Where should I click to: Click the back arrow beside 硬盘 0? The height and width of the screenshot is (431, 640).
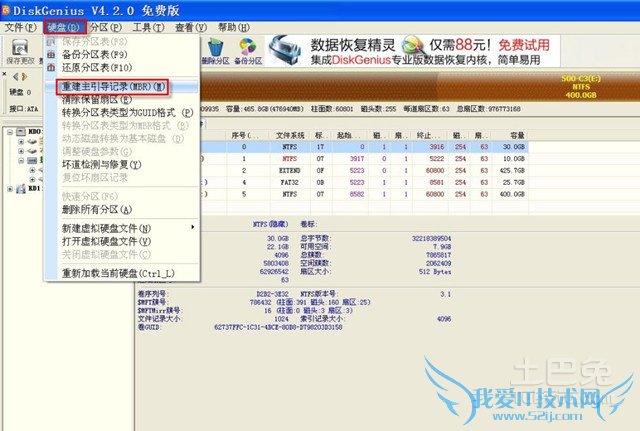pos(16,76)
